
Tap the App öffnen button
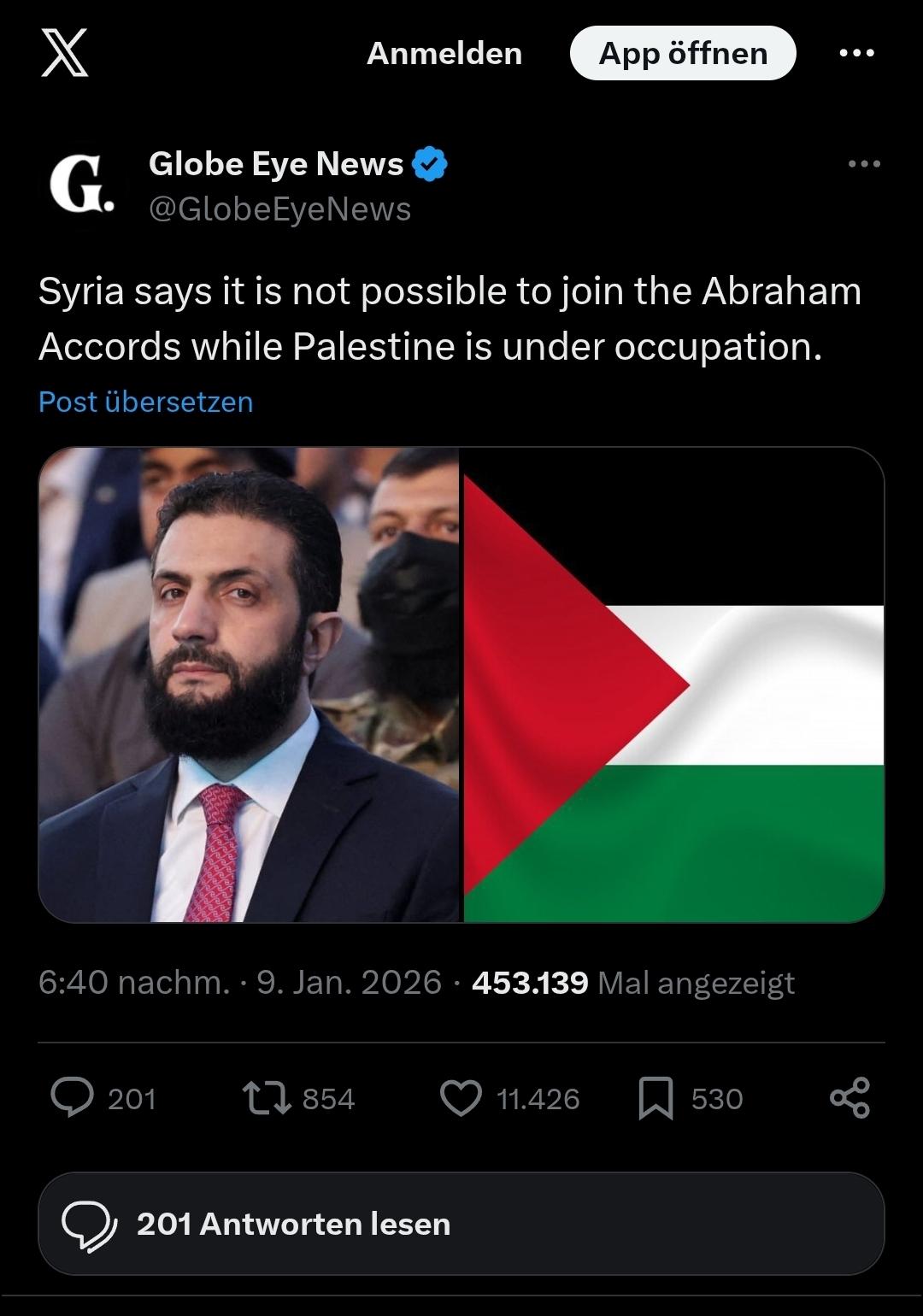[x=683, y=53]
